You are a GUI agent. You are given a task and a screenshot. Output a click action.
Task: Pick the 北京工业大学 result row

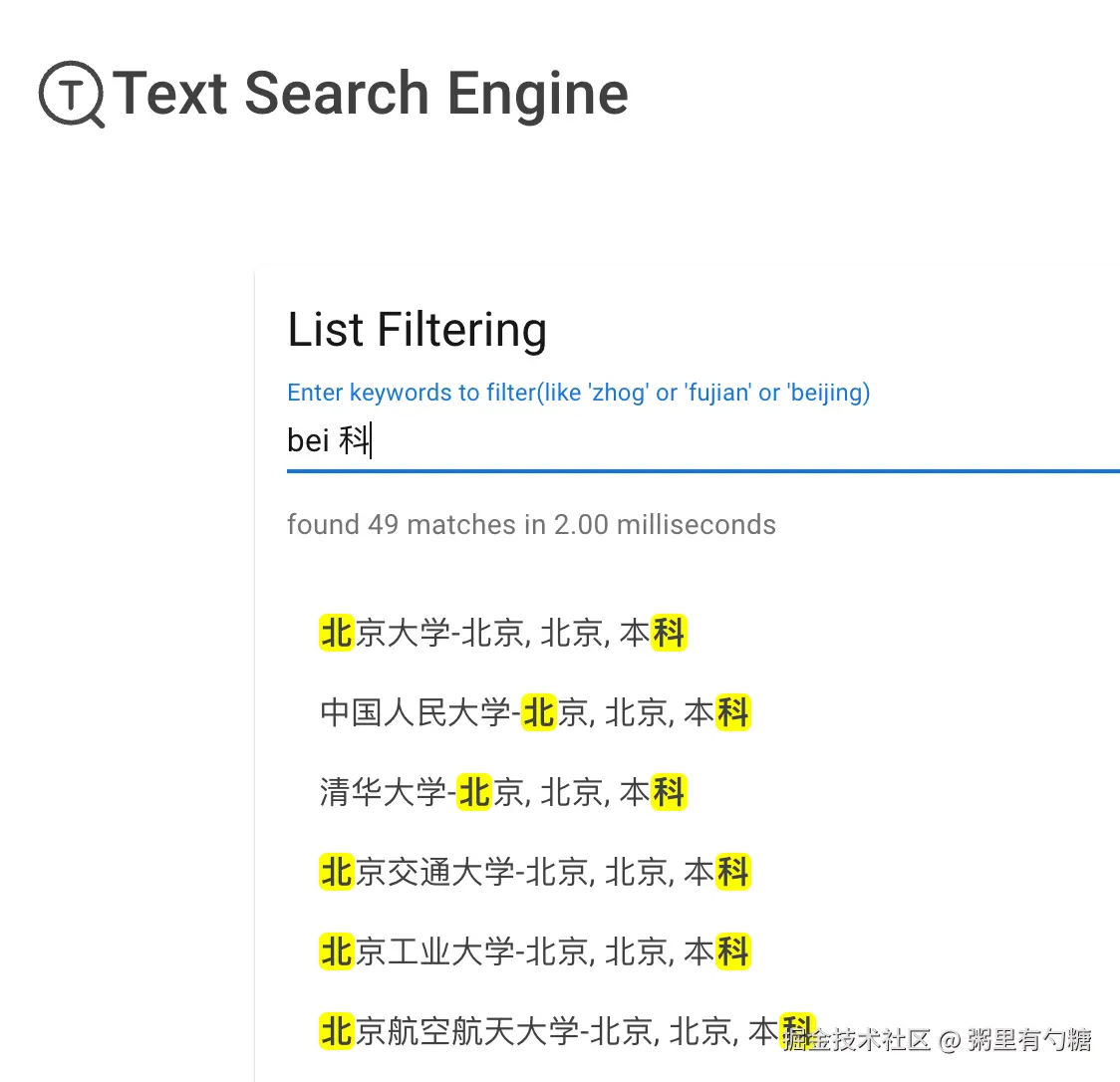(x=534, y=951)
